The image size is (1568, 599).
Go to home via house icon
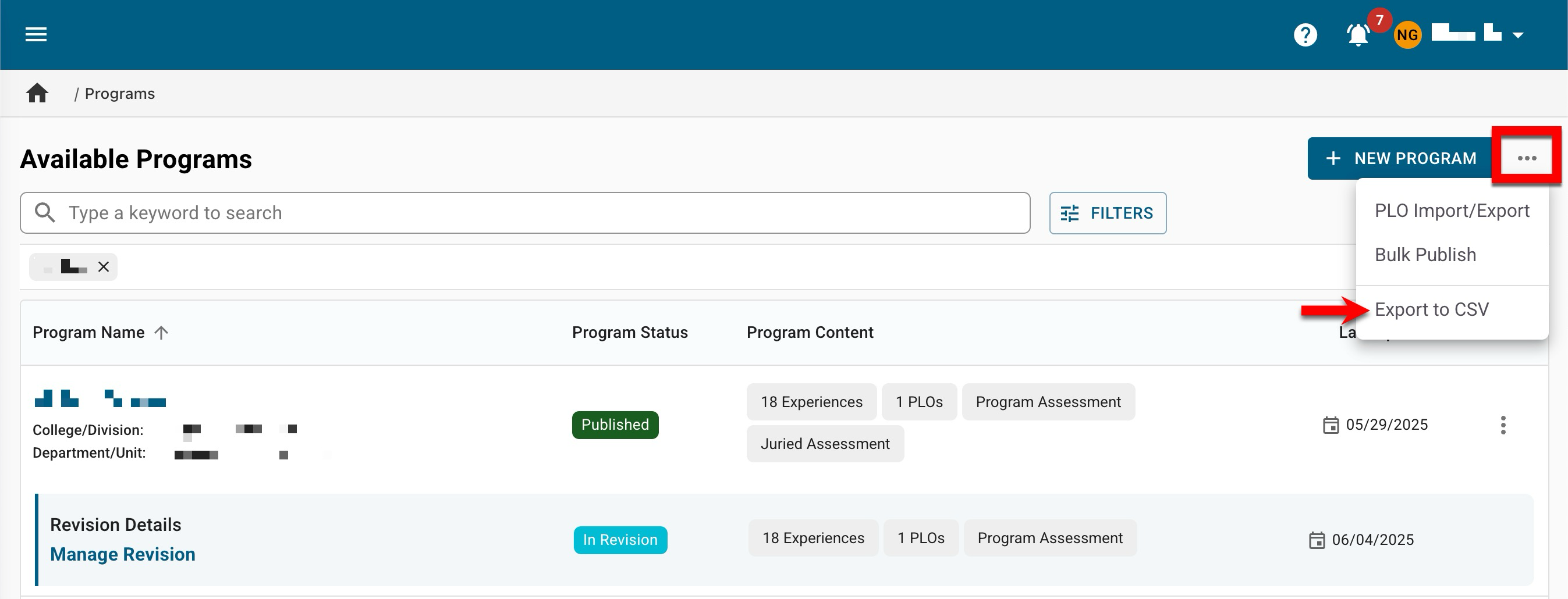coord(37,93)
